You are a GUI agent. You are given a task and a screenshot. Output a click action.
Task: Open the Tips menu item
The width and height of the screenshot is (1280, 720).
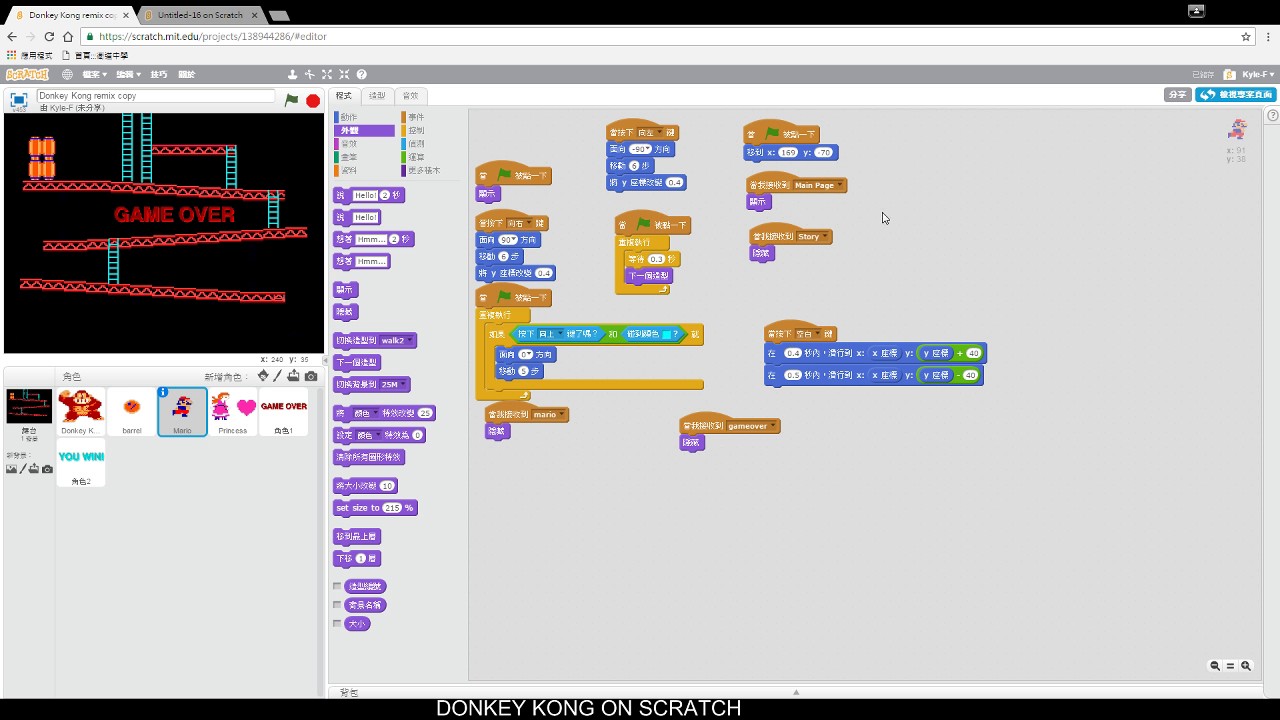159,74
